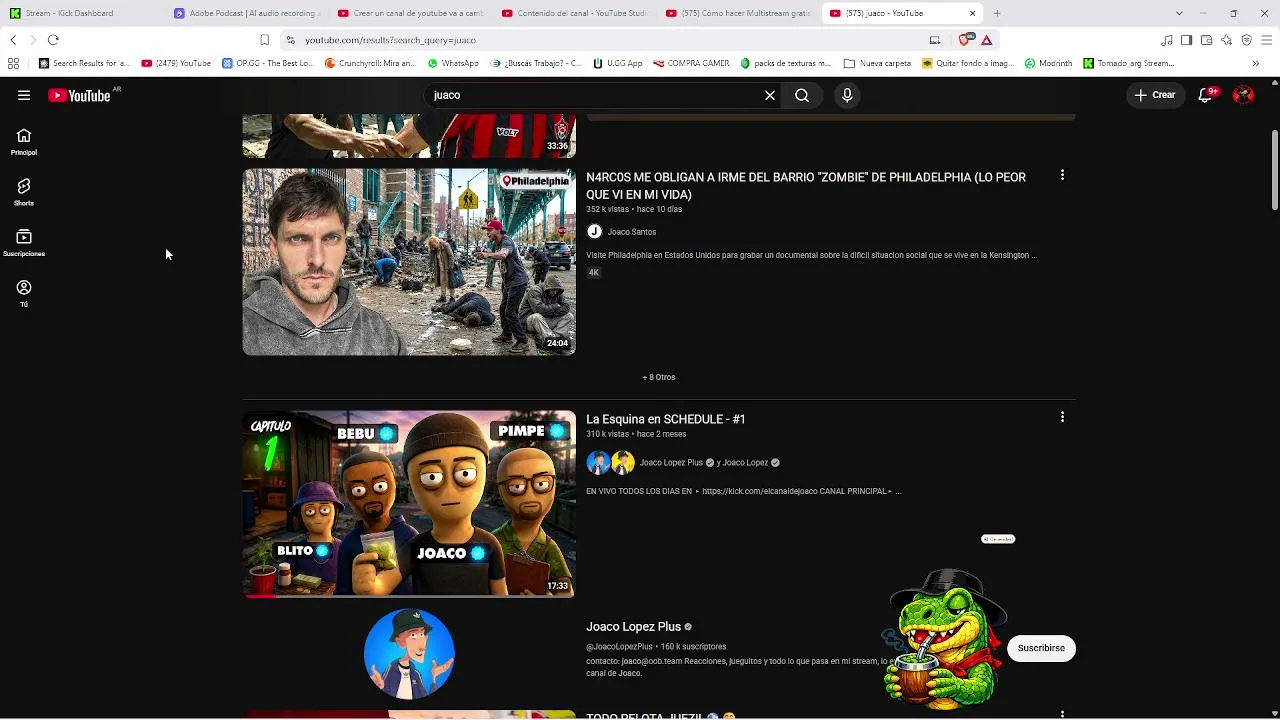Open the Brave VPN shield icon
Screen dimensions: 1280x720
[x=1247, y=40]
